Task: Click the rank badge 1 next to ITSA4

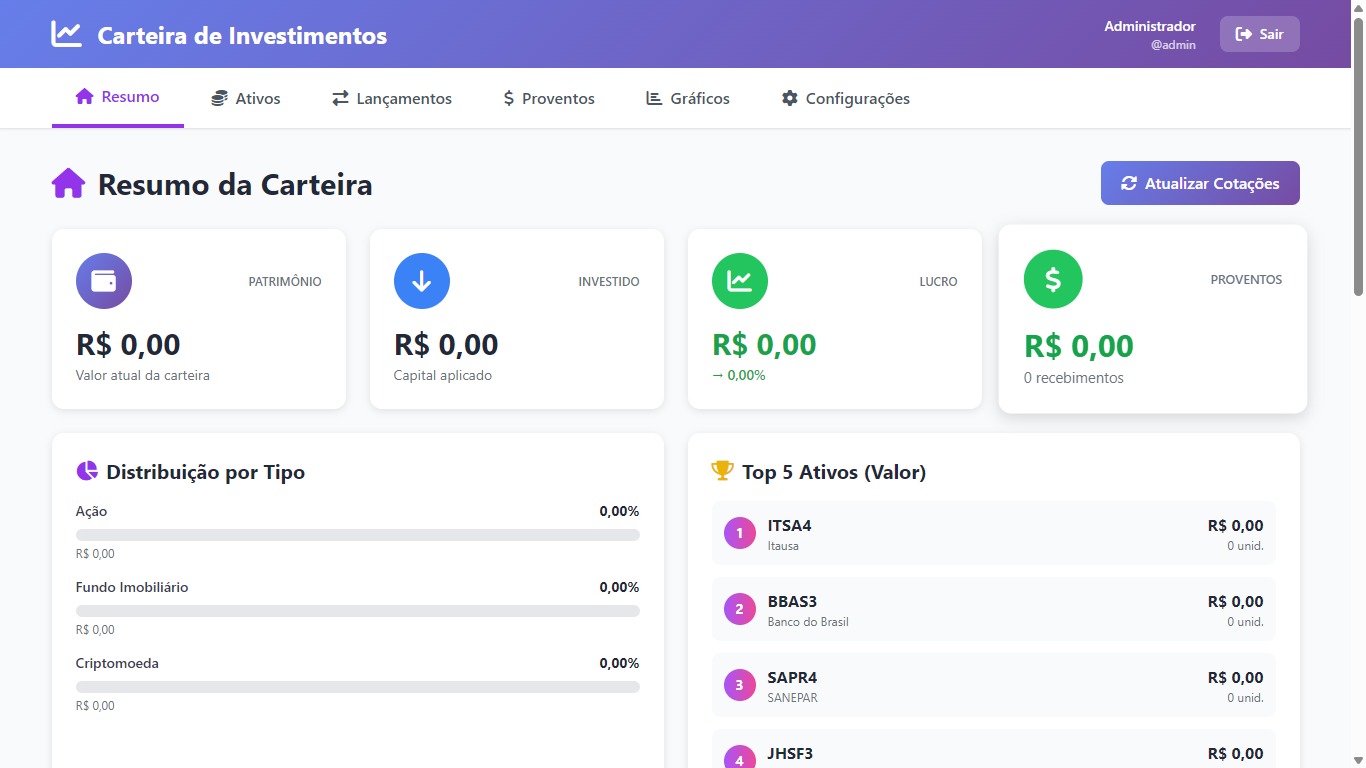Action: [x=738, y=533]
